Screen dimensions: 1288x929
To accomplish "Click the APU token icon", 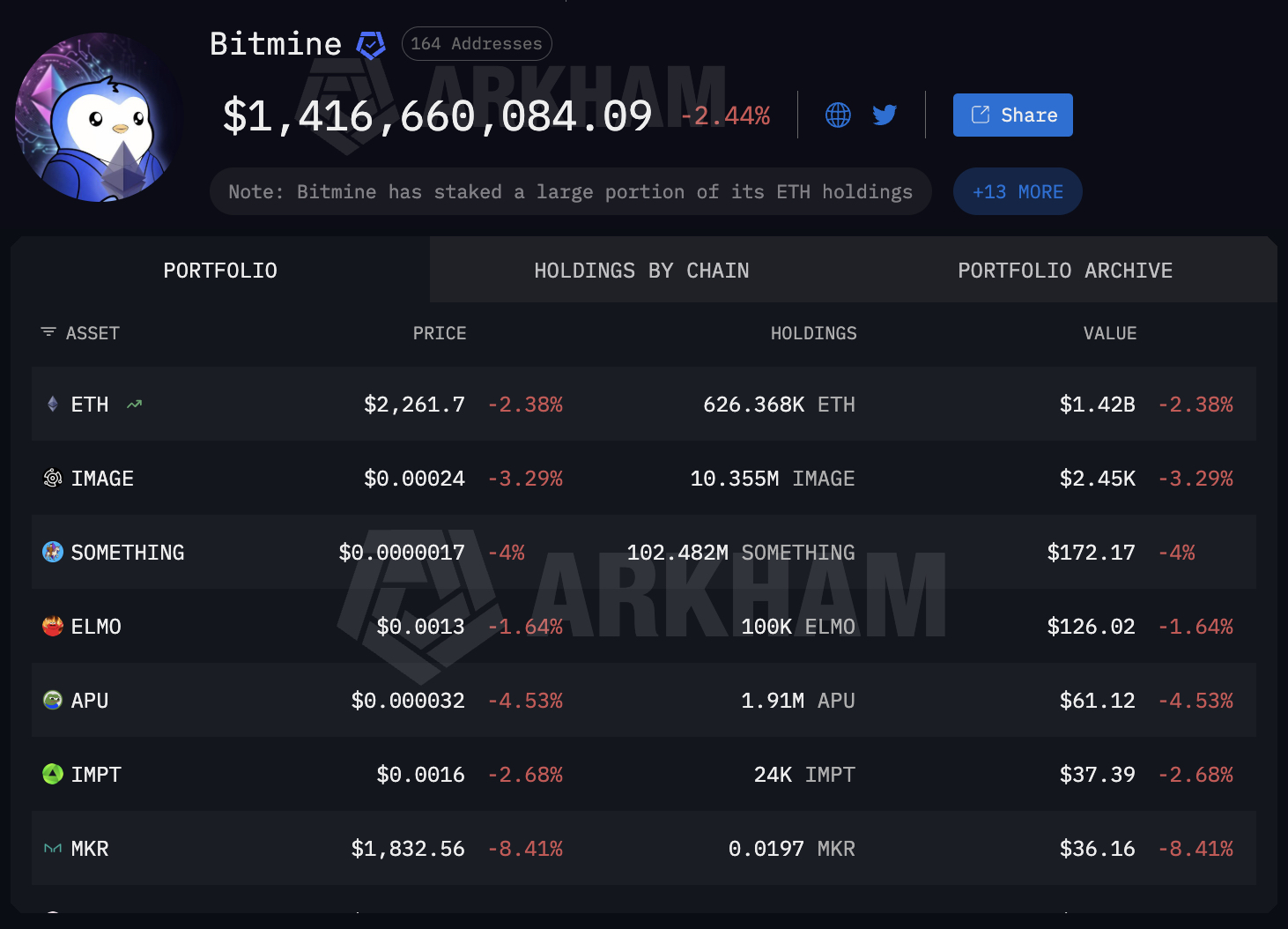I will click(x=52, y=700).
